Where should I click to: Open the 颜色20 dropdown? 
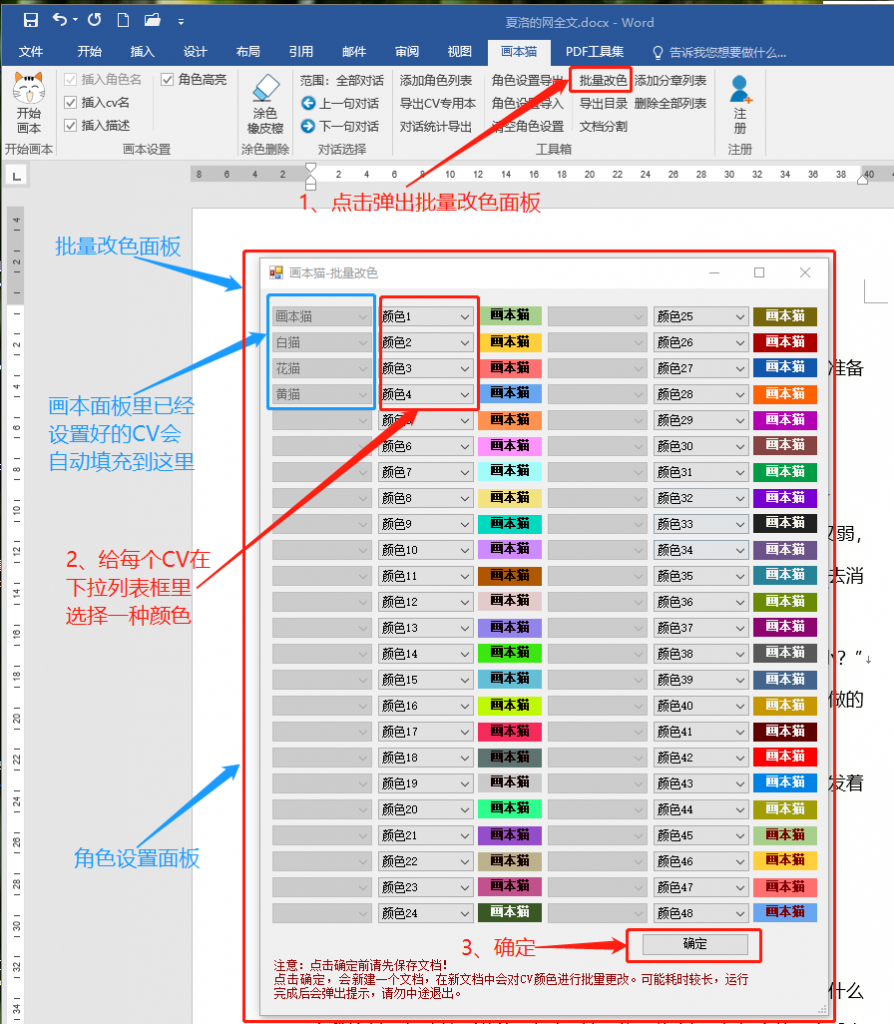coord(426,809)
